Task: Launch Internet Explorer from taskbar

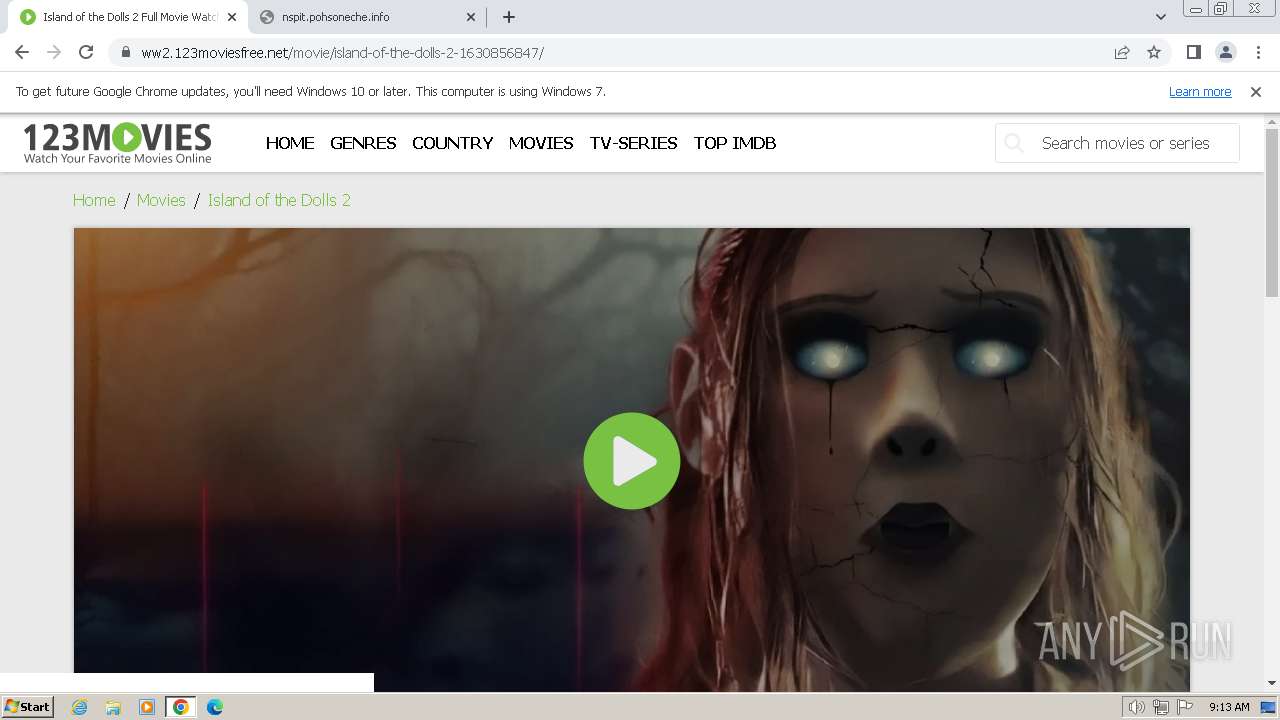Action: tap(80, 707)
